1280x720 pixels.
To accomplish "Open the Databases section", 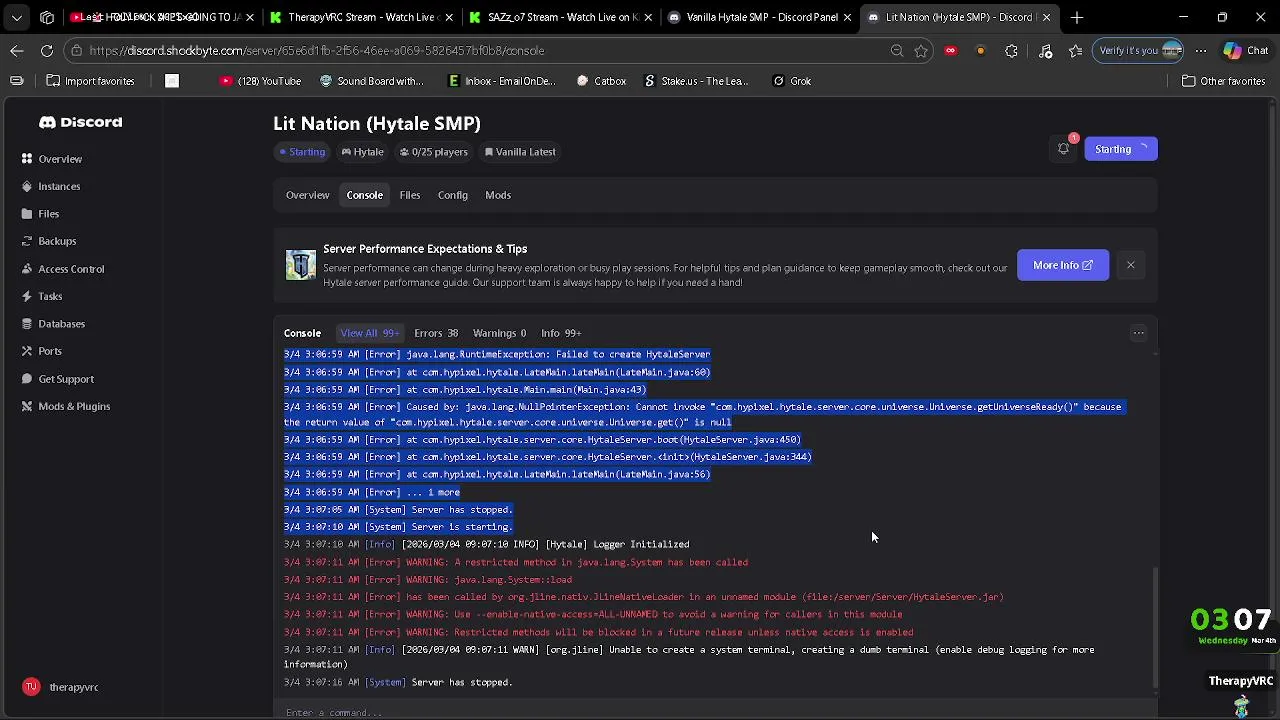I will click(x=61, y=324).
